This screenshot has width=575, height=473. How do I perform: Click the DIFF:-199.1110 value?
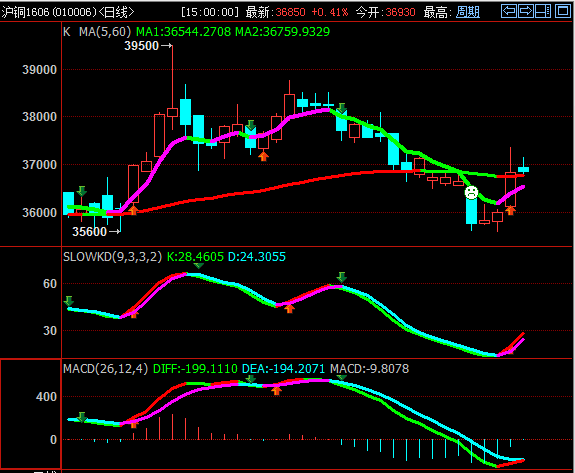195,368
